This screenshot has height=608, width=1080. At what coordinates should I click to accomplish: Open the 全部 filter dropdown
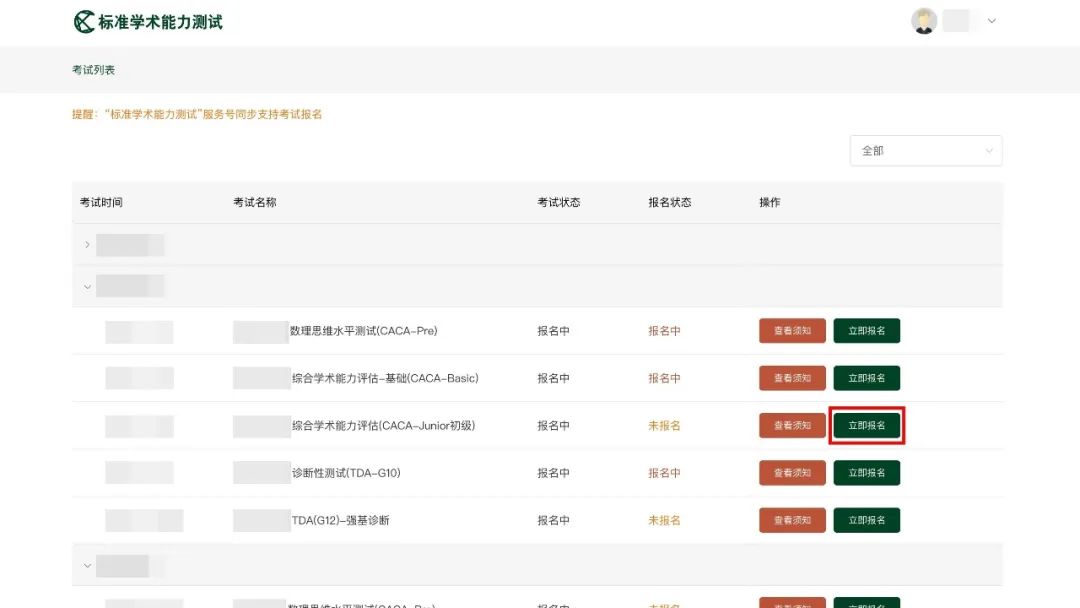tap(926, 150)
